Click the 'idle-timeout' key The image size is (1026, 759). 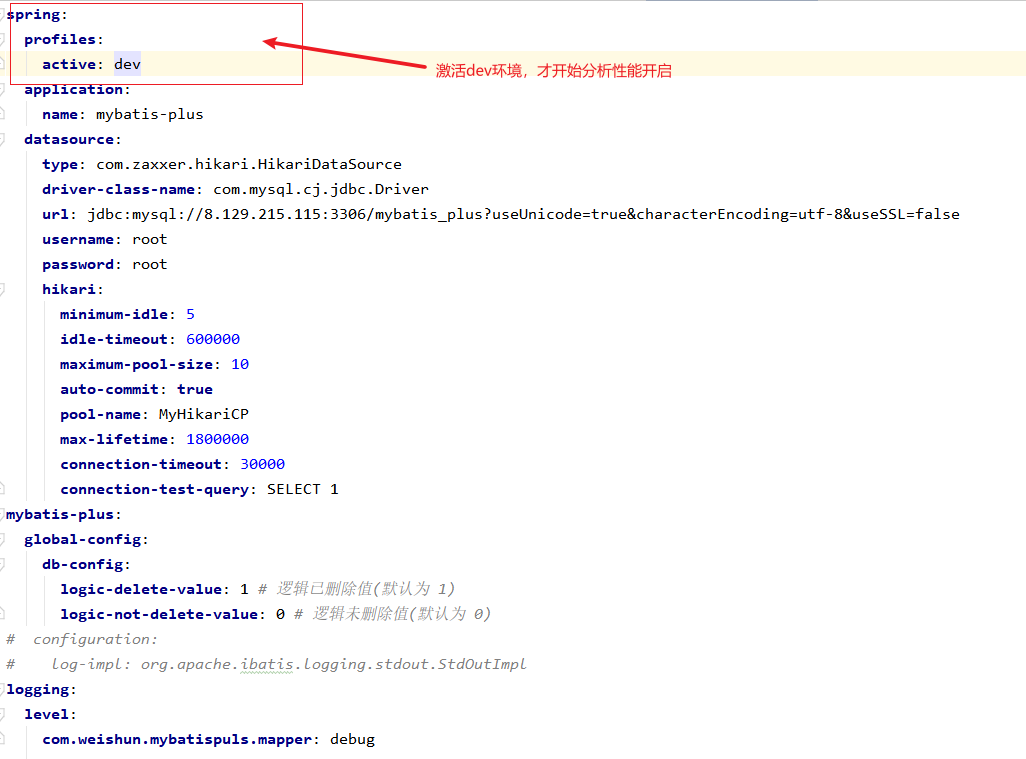pyautogui.click(x=114, y=339)
